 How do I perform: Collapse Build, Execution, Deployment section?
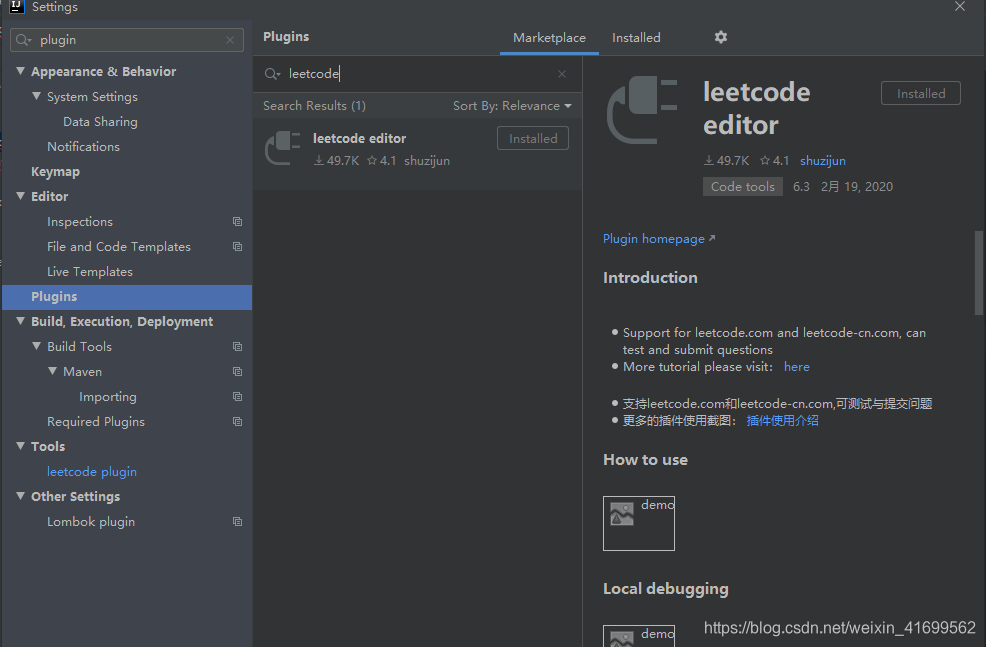coord(20,321)
